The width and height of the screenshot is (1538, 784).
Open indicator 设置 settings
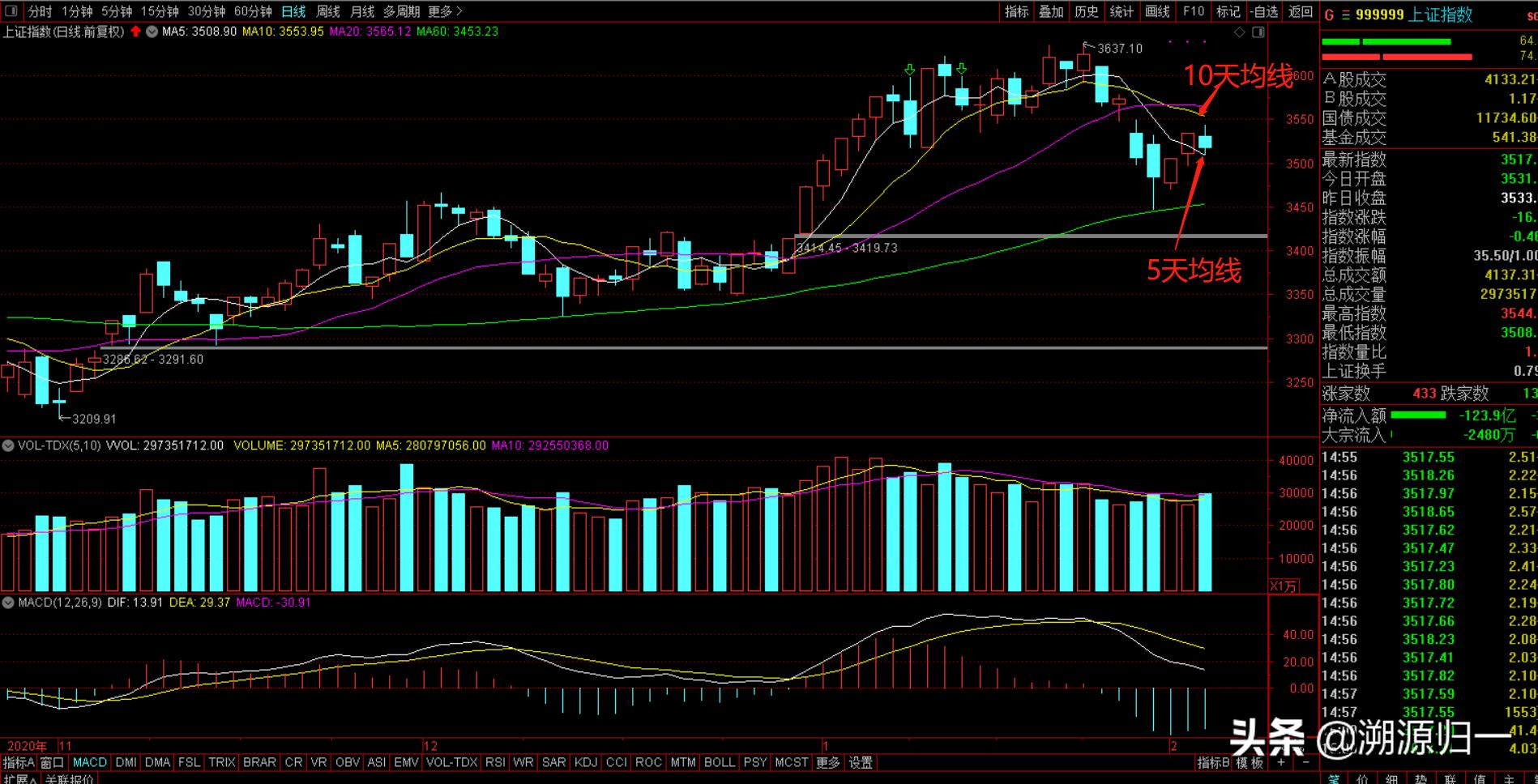click(861, 763)
